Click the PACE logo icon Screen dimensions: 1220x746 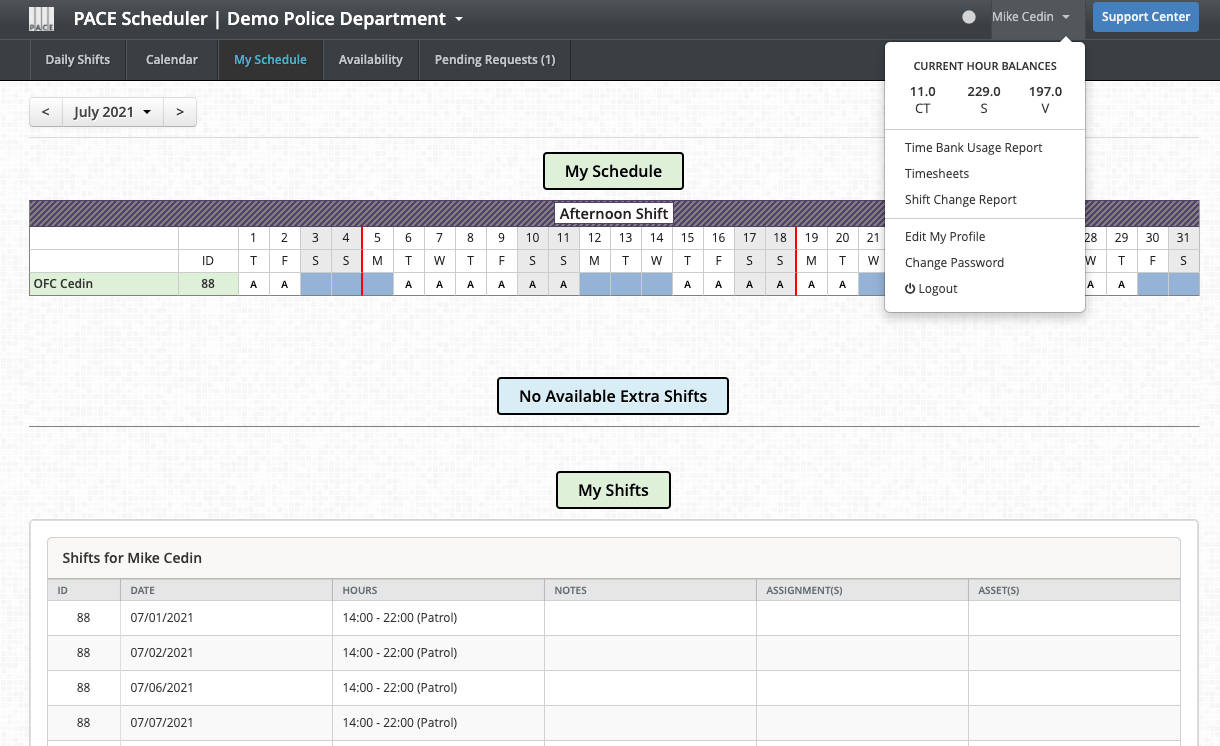pyautogui.click(x=41, y=17)
